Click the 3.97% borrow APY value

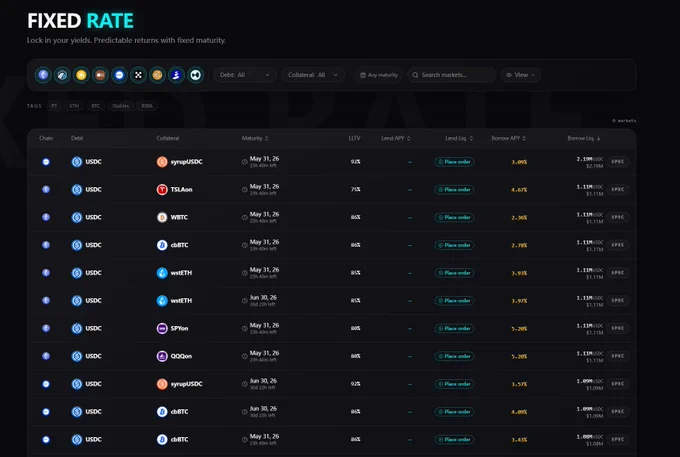tap(519, 301)
